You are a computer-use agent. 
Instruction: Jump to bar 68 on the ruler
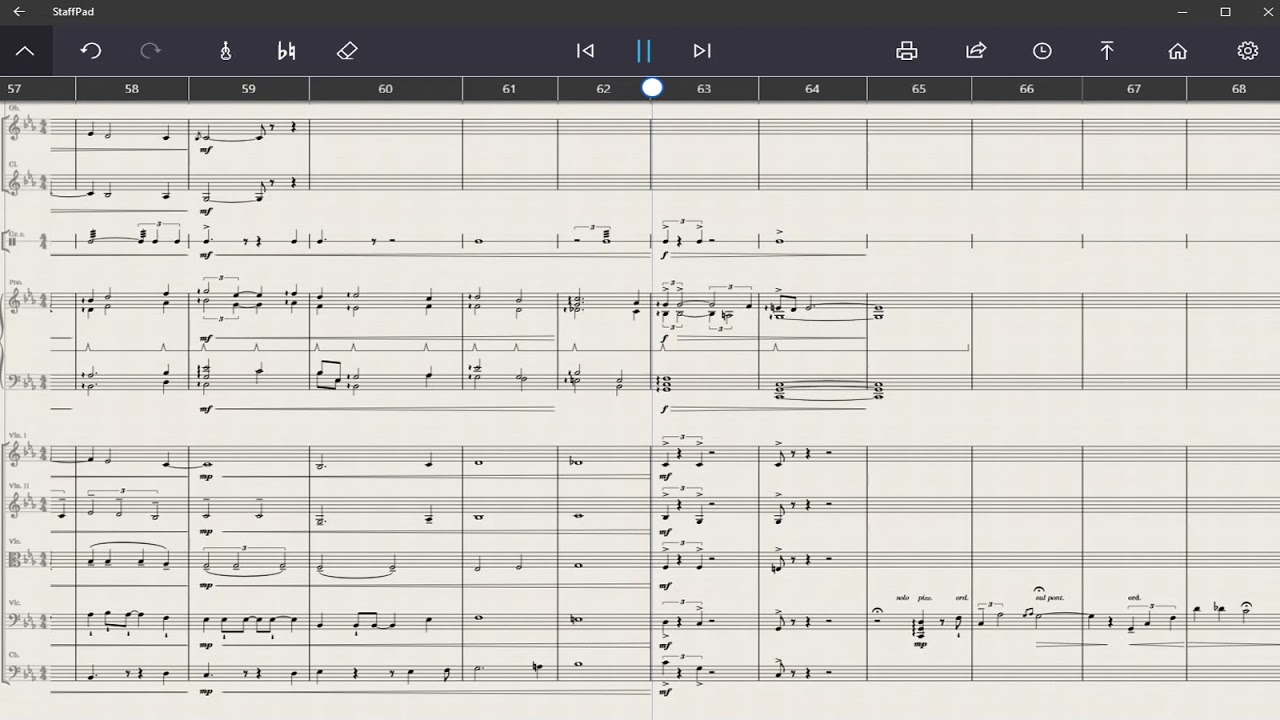pyautogui.click(x=1239, y=89)
